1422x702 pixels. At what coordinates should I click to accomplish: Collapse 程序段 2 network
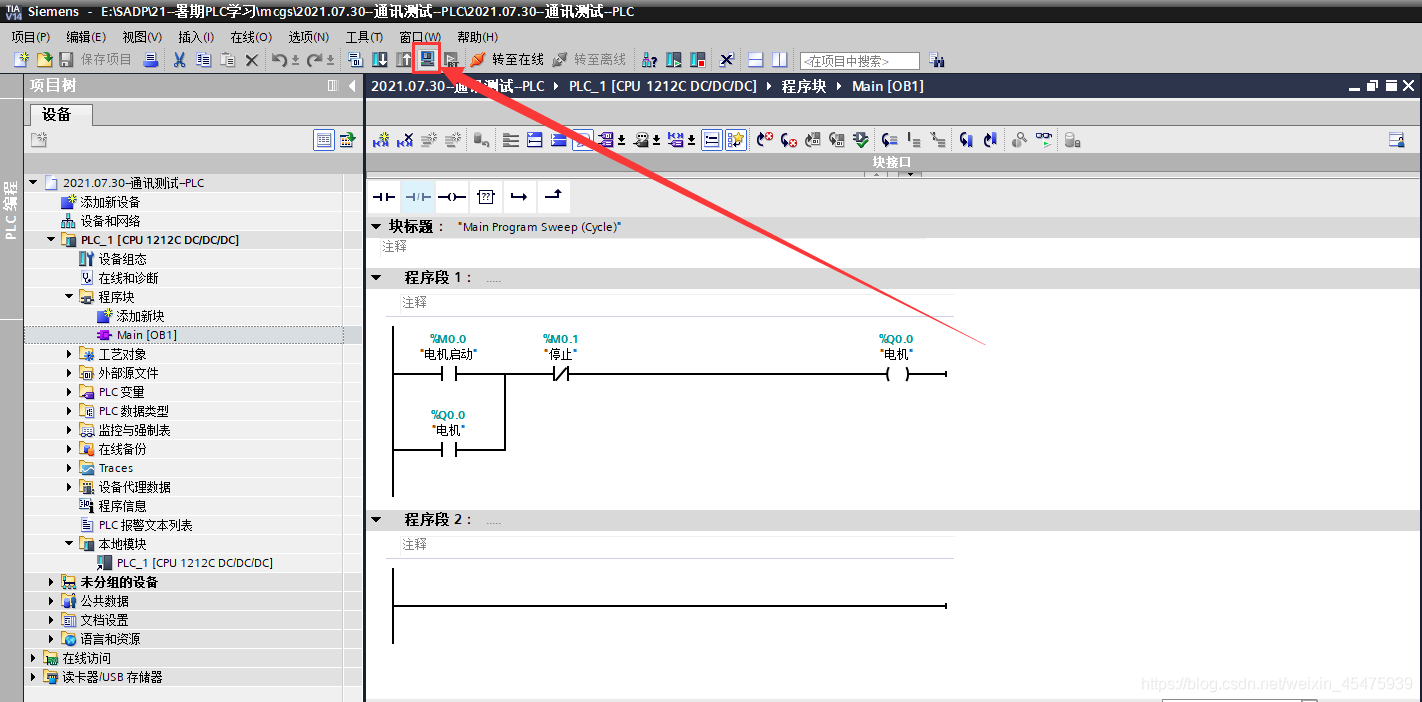[x=377, y=520]
